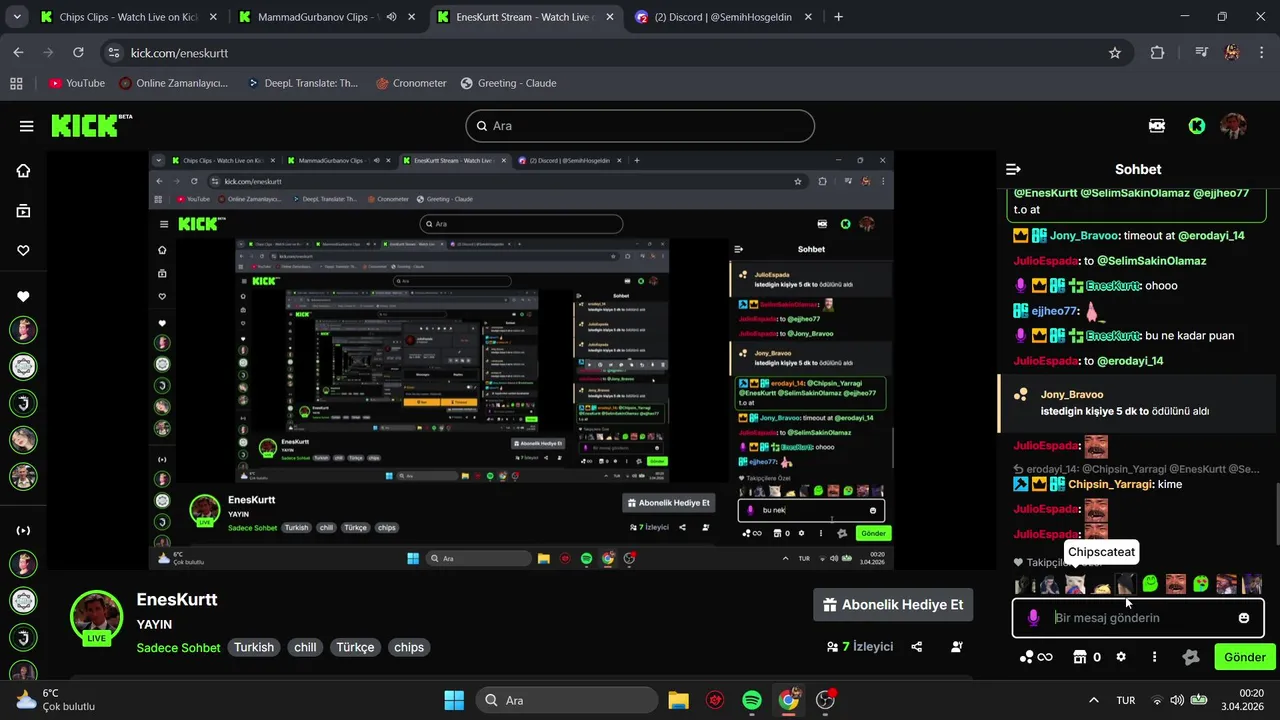This screenshot has width=1280, height=720.
Task: Open a new browser tab
Action: coord(838,17)
